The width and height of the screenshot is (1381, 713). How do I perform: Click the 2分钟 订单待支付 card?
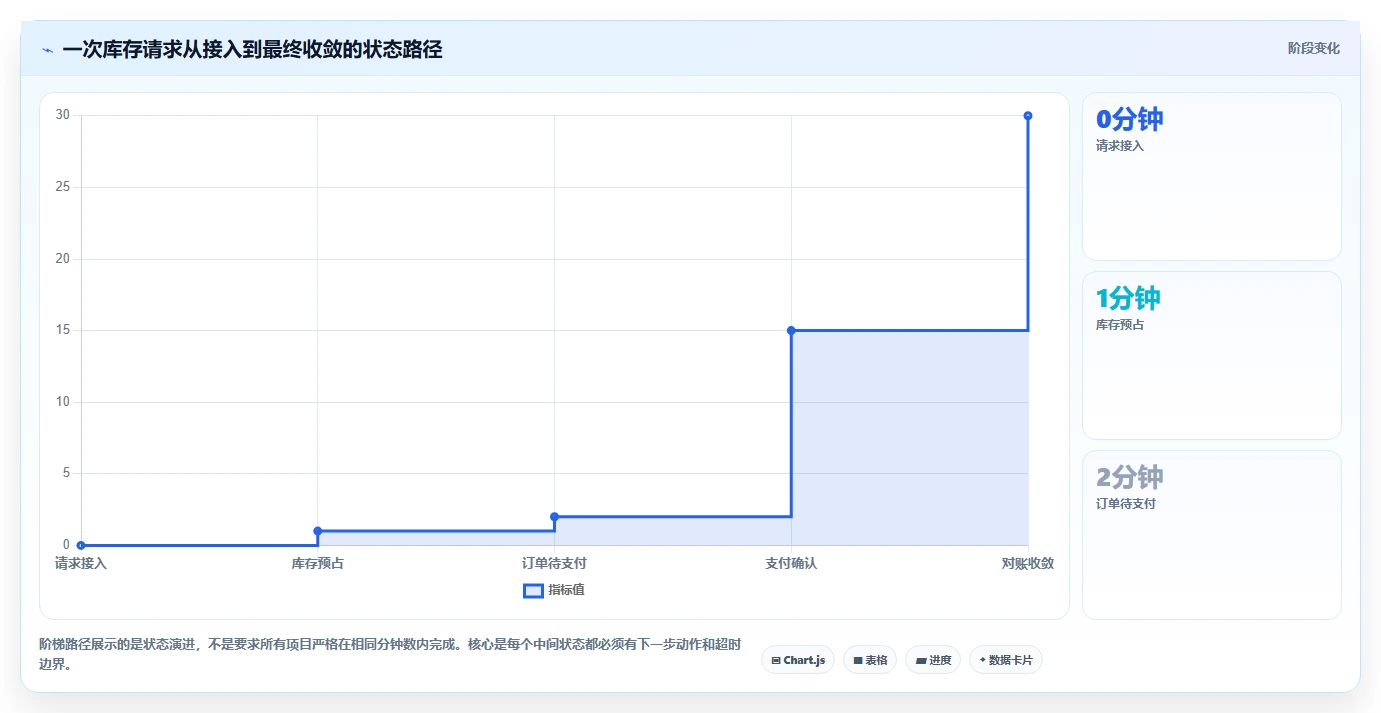(1211, 535)
